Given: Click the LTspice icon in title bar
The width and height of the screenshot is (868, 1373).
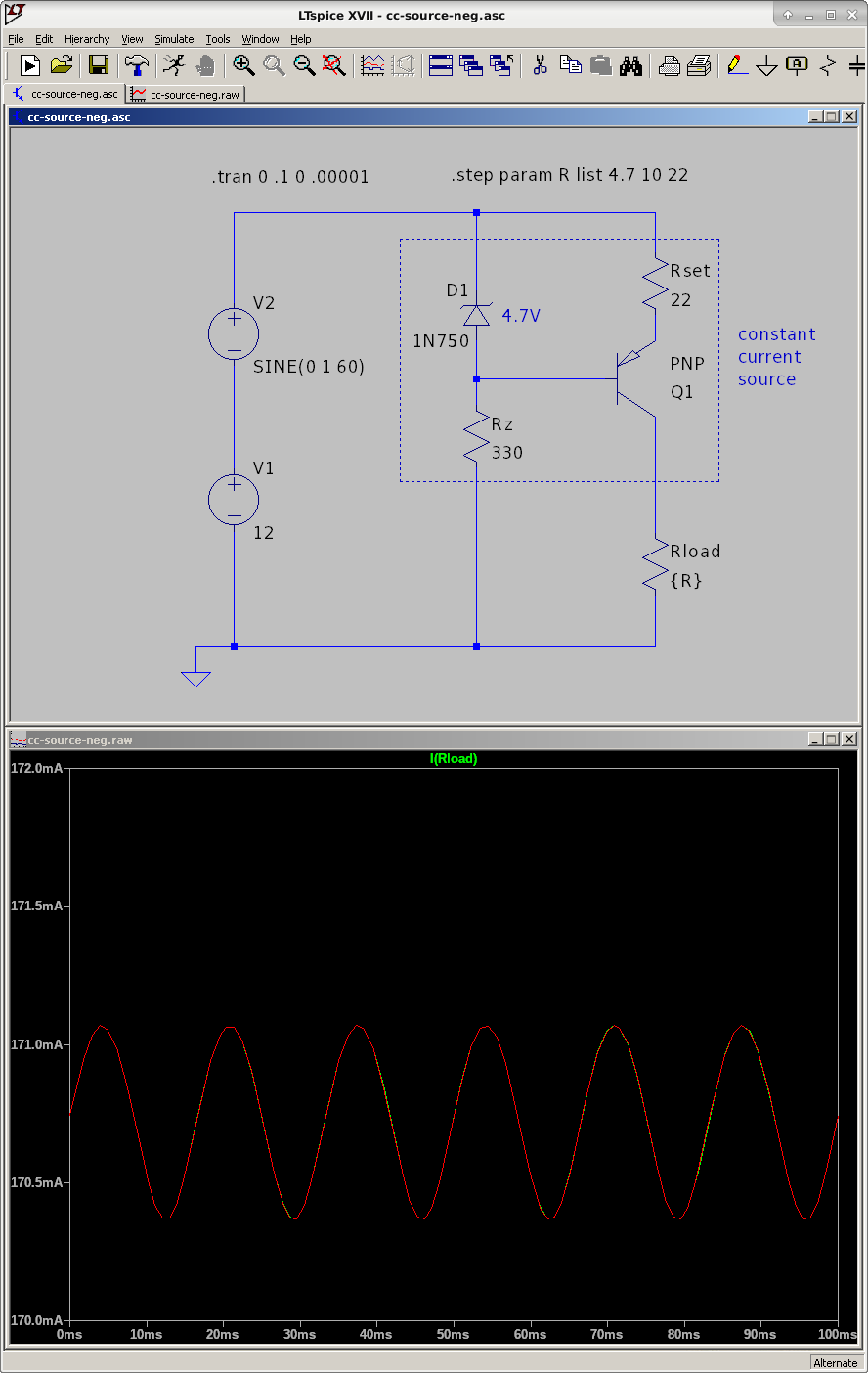Looking at the screenshot, I should [x=15, y=14].
